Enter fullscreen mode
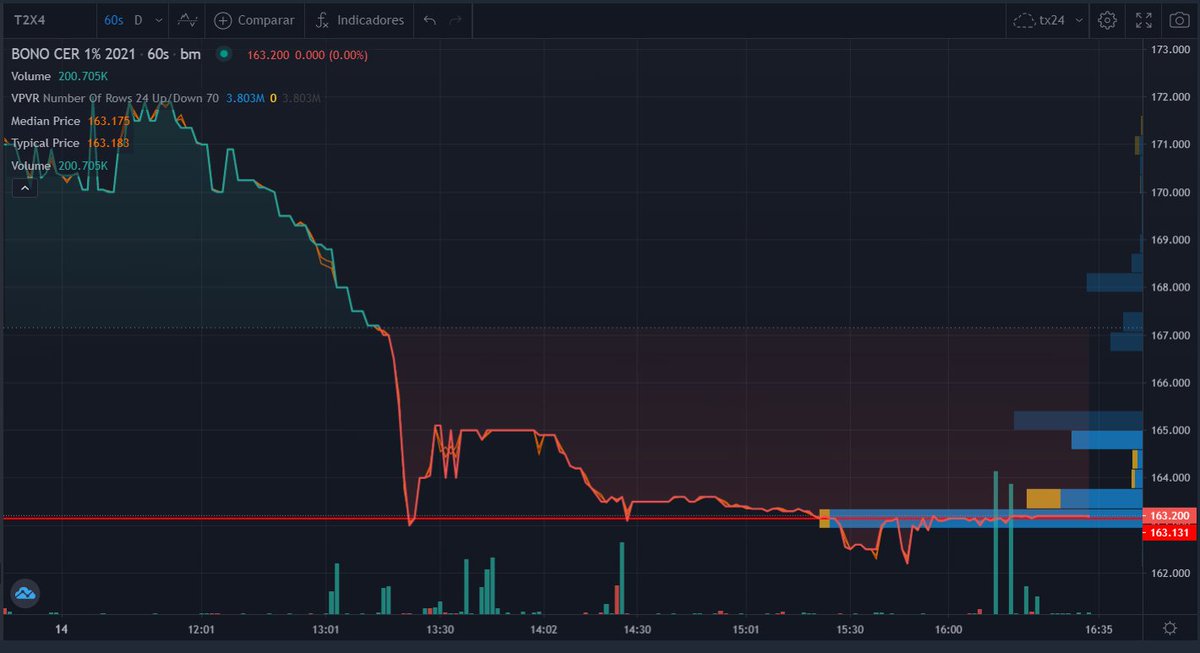 pos(1143,20)
